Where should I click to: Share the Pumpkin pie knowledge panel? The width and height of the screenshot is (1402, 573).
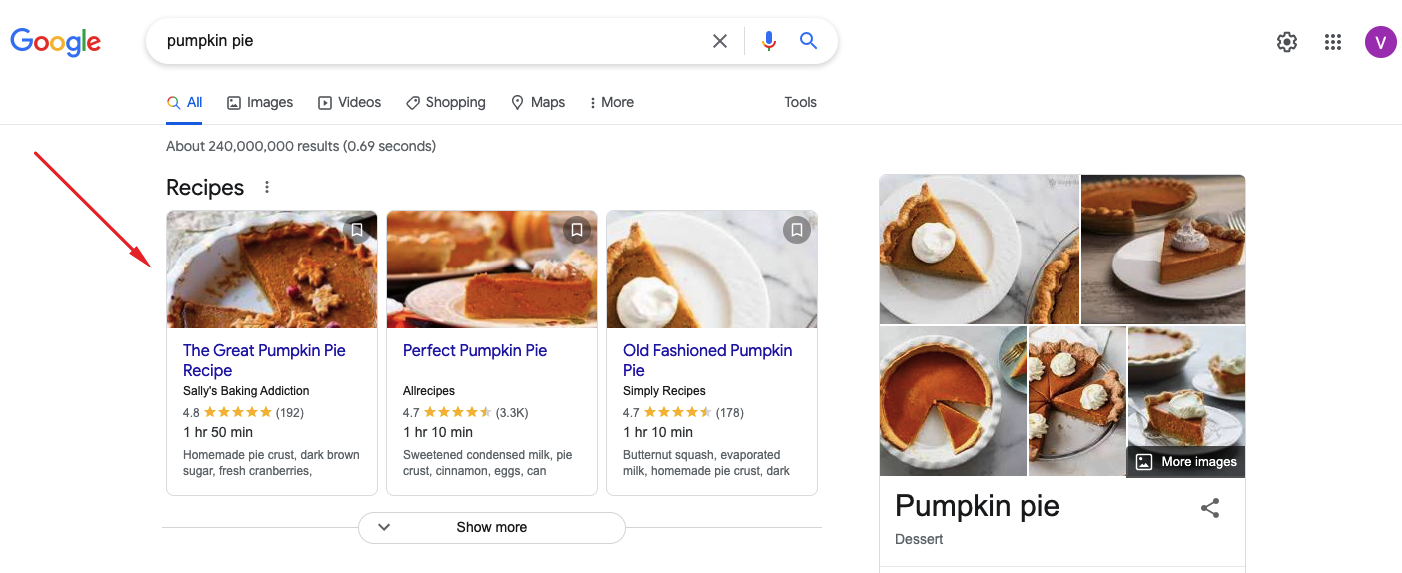coord(1209,508)
